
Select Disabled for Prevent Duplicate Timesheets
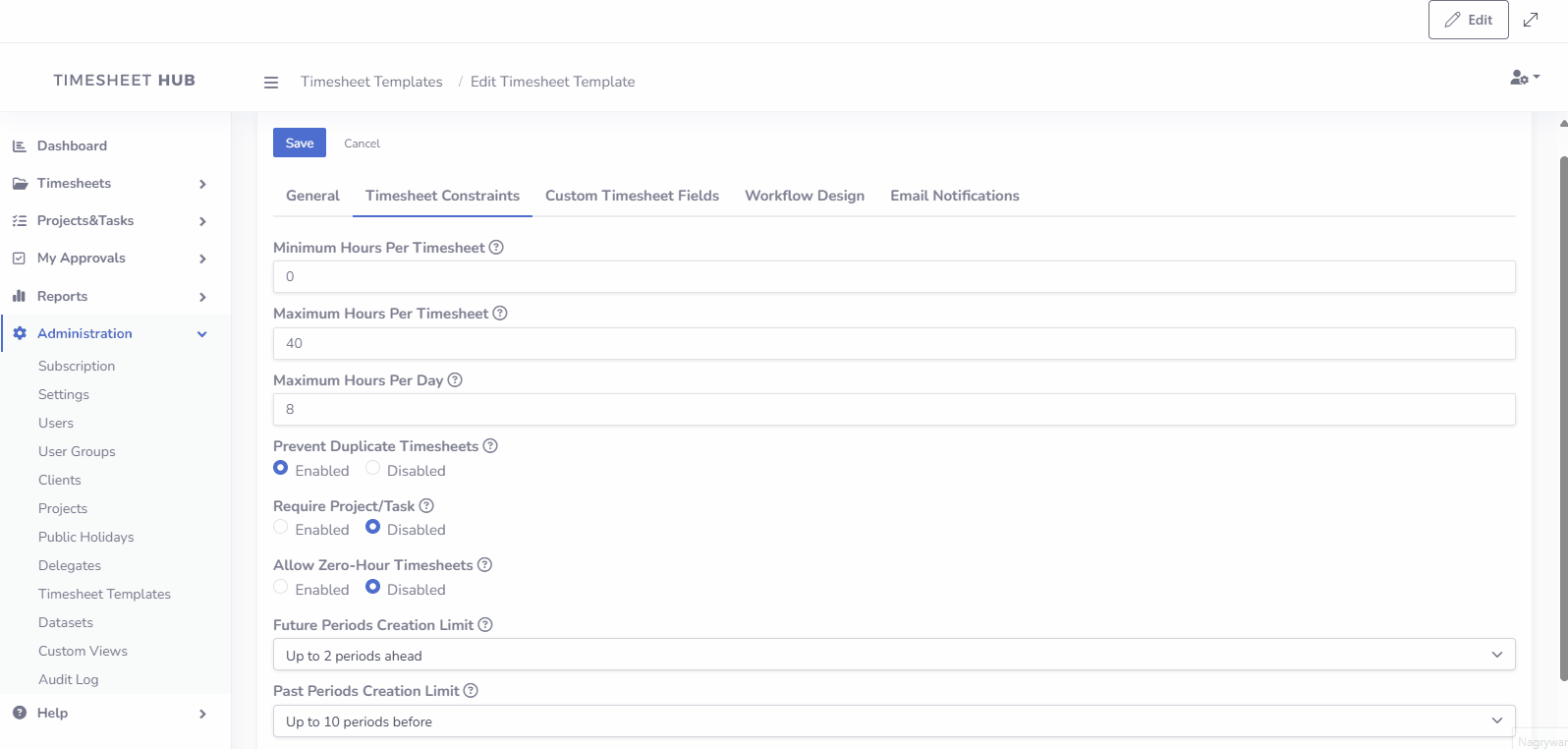373,469
